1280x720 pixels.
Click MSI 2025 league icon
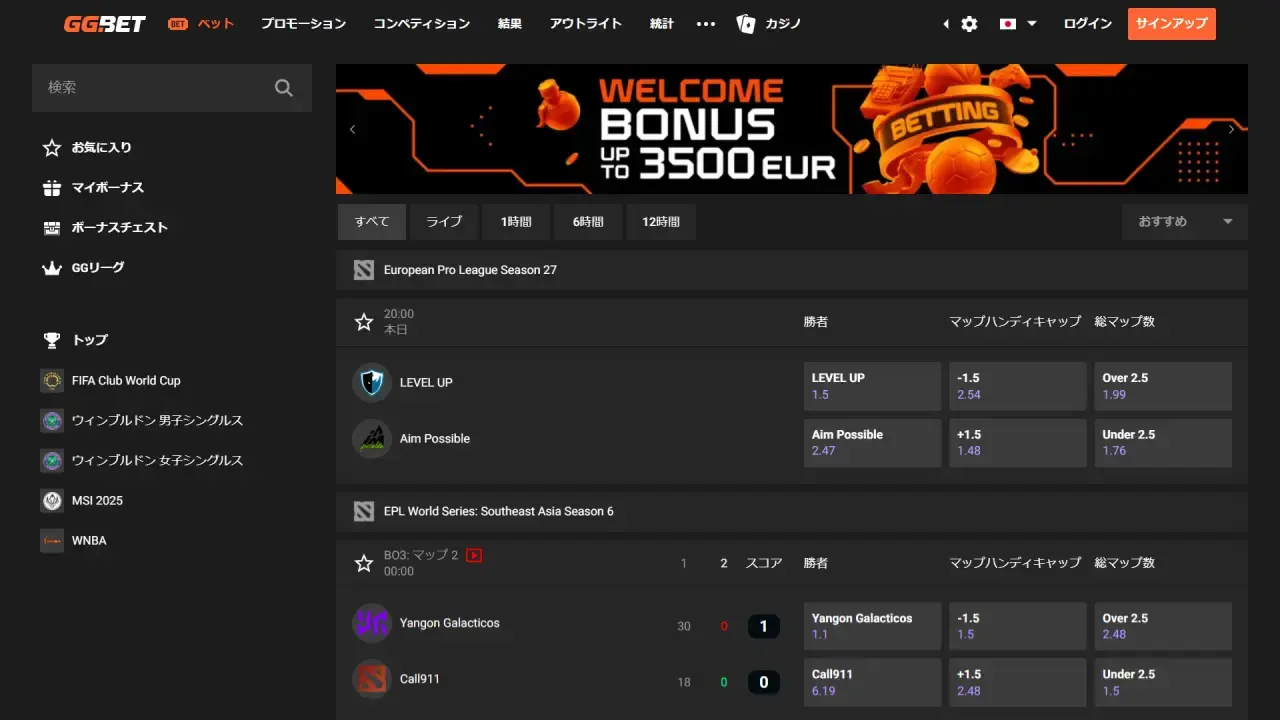pyautogui.click(x=52, y=500)
